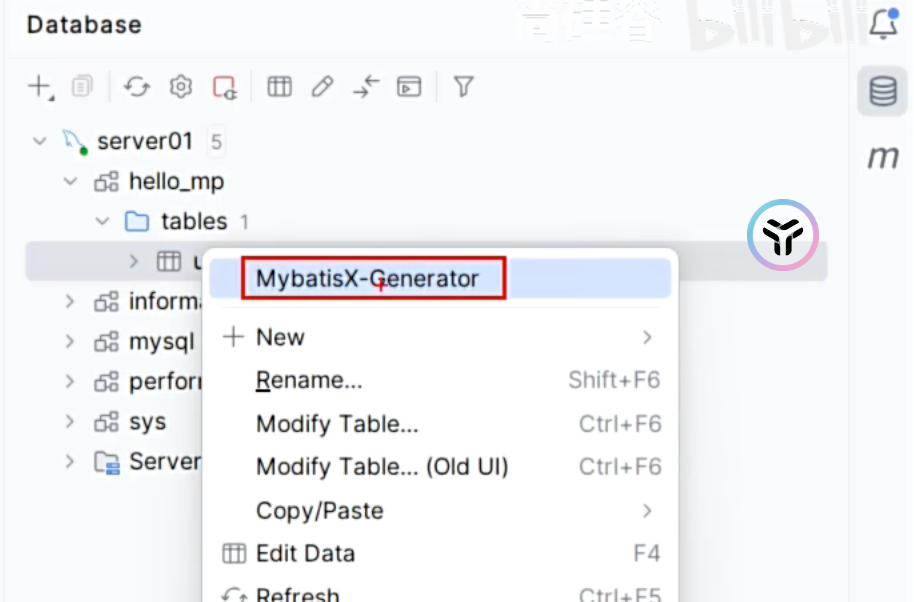
Task: Select the sys schema label
Action: pos(147,422)
